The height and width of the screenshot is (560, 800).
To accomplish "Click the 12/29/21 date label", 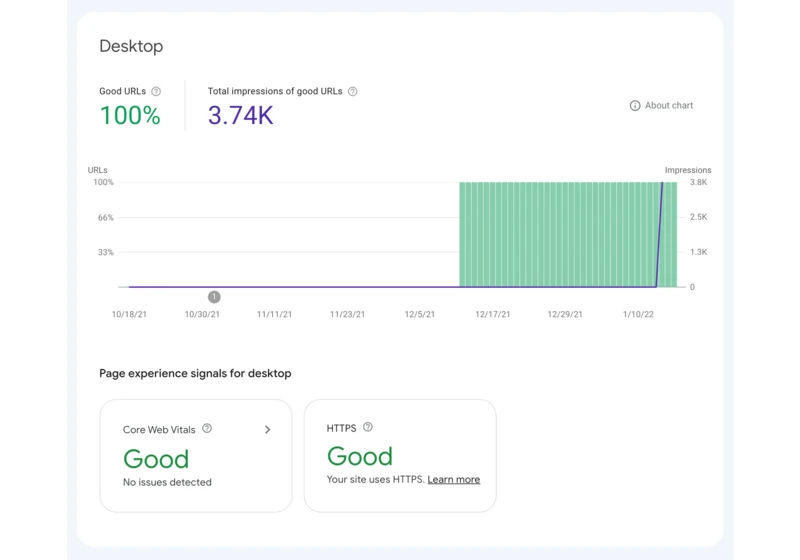I will point(565,314).
